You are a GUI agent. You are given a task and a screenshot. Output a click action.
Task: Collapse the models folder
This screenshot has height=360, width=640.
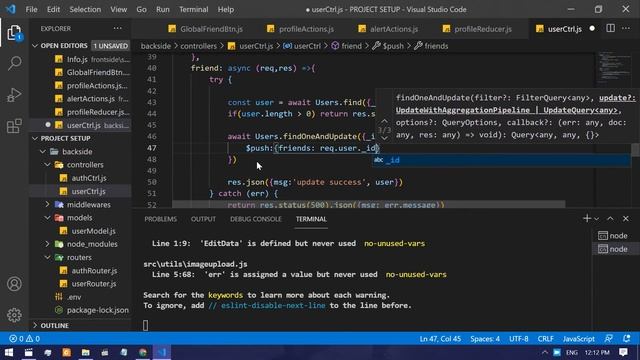tap(47, 218)
